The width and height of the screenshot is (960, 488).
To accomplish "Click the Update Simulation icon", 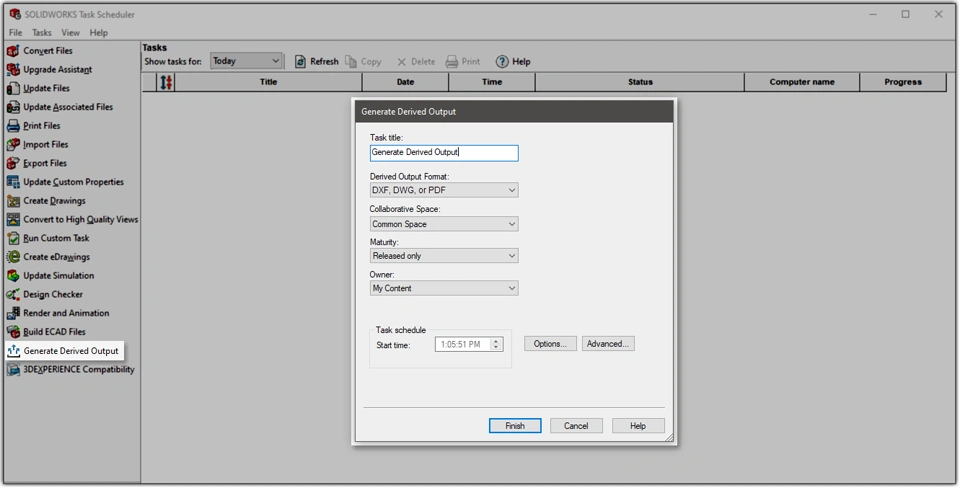I will pos(13,276).
